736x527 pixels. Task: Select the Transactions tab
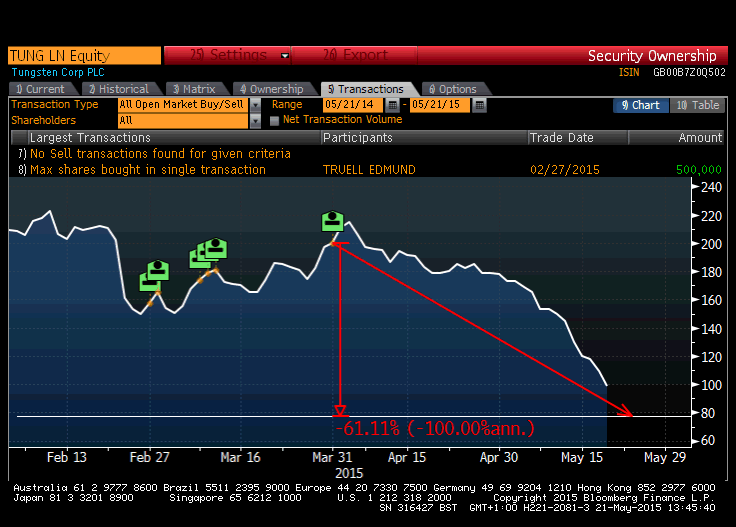367,89
